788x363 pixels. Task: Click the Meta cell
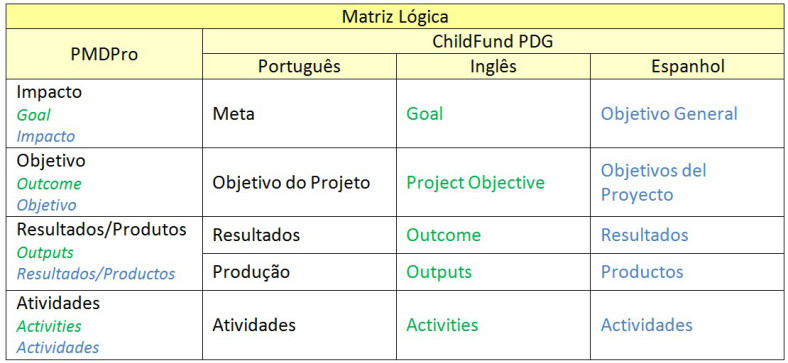(x=300, y=114)
